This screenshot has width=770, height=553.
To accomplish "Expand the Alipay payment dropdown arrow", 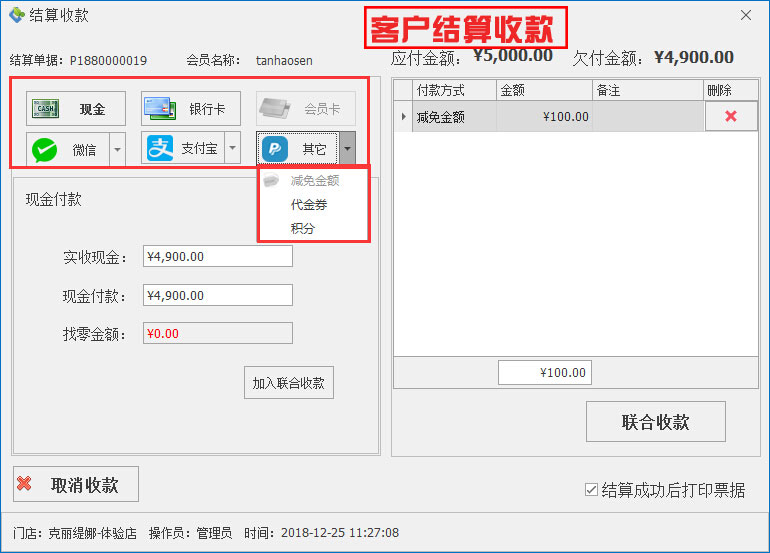I will click(x=232, y=149).
